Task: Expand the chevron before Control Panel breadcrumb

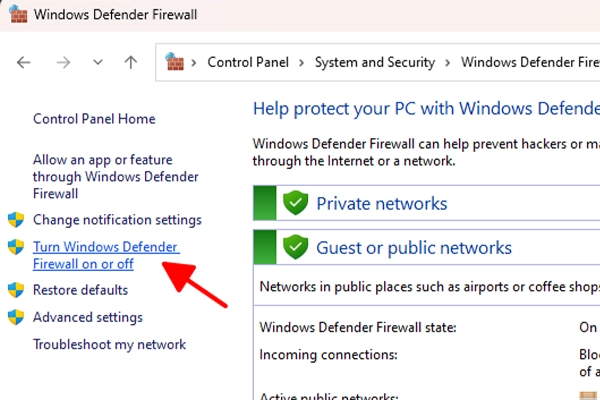Action: click(x=194, y=62)
